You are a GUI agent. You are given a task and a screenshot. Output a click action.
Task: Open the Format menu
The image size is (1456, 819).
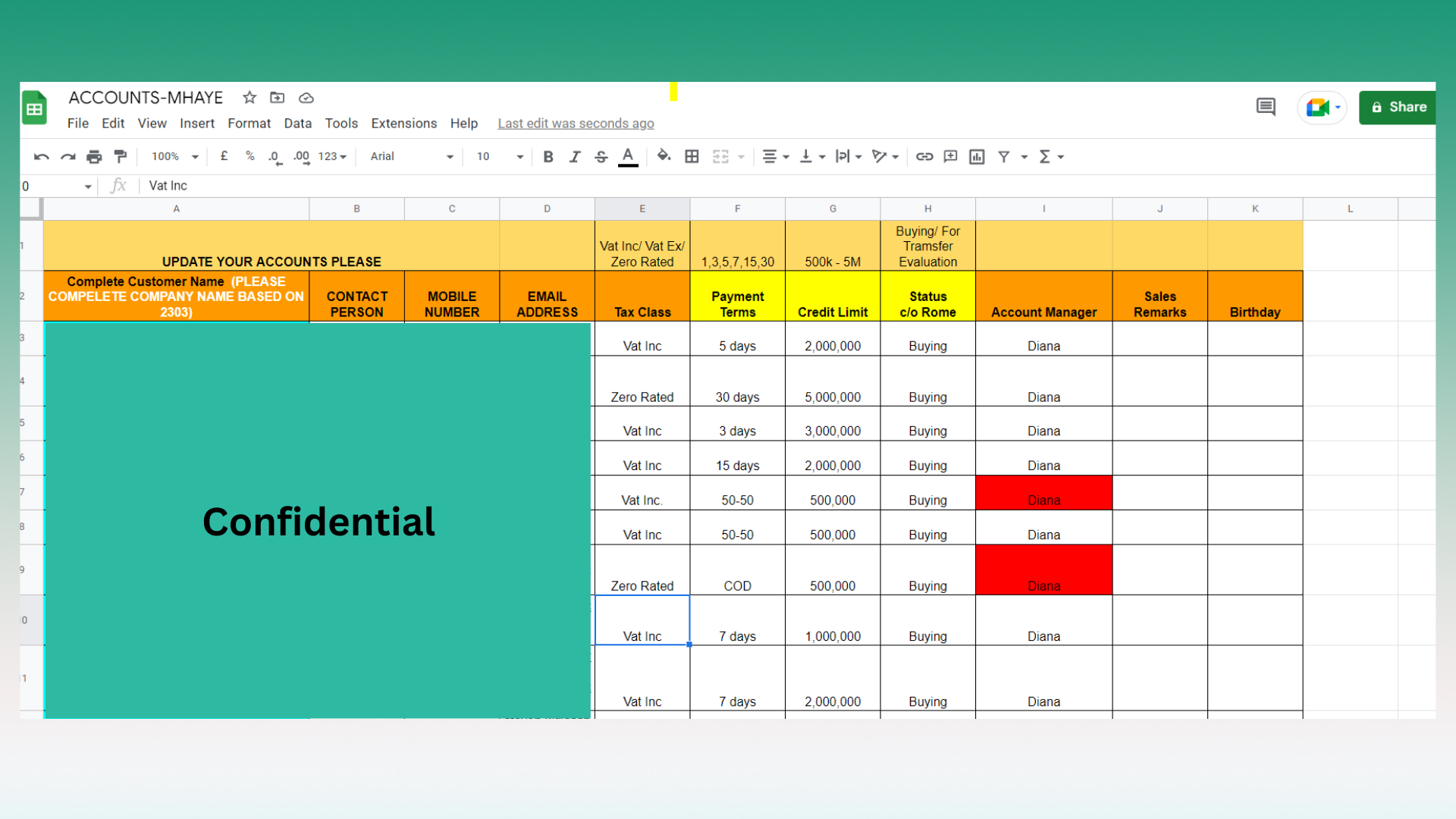(x=249, y=124)
